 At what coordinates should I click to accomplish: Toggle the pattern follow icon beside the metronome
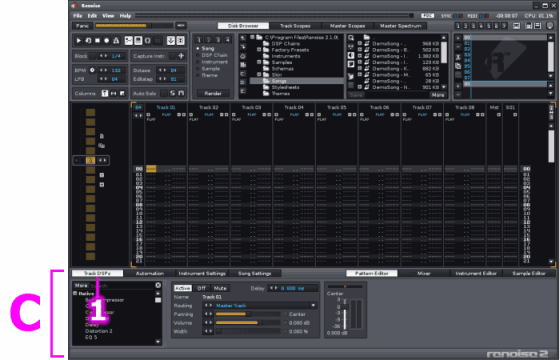tap(129, 41)
